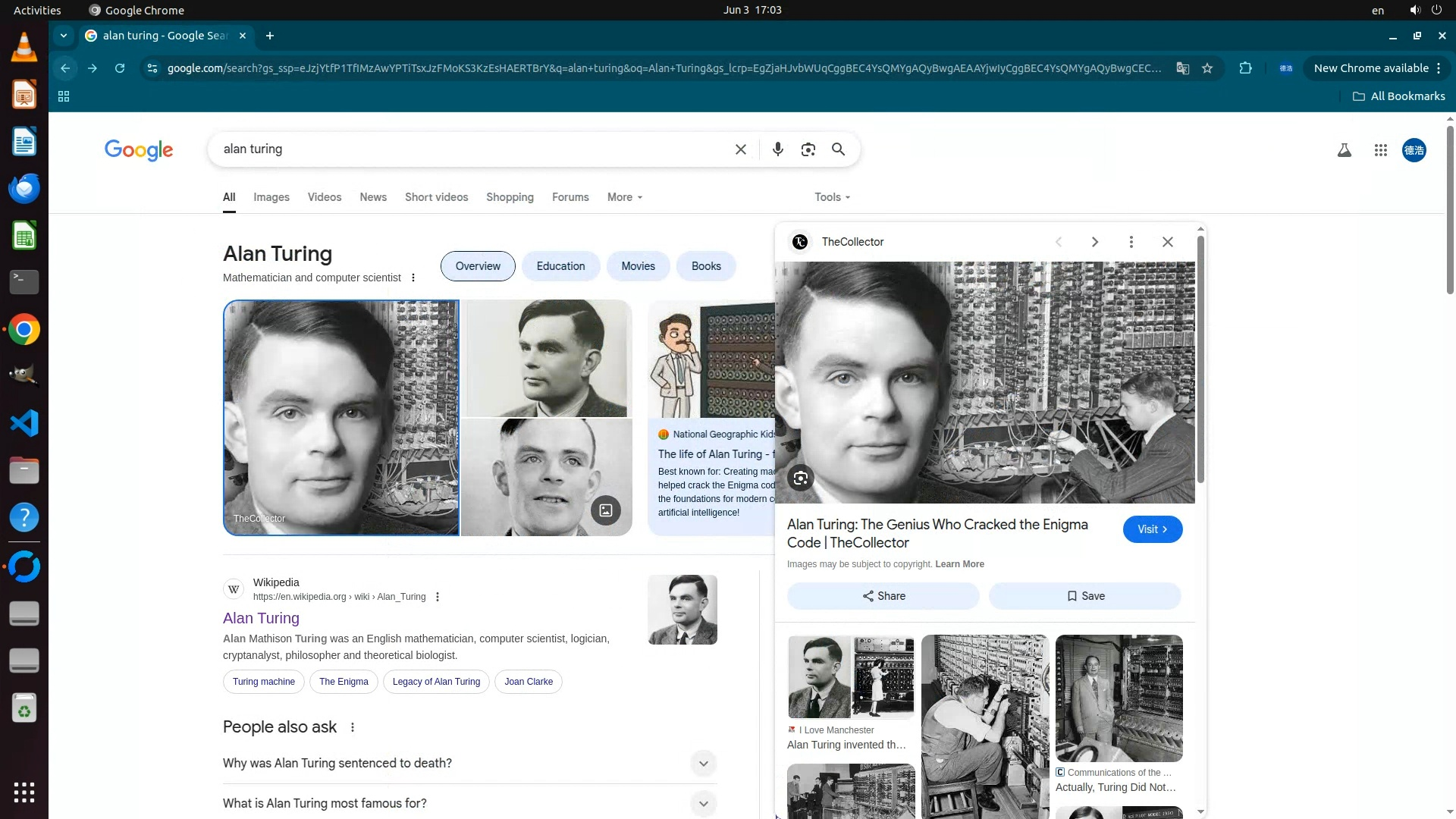Open the Wikipedia Alan Turing link

coord(261,618)
